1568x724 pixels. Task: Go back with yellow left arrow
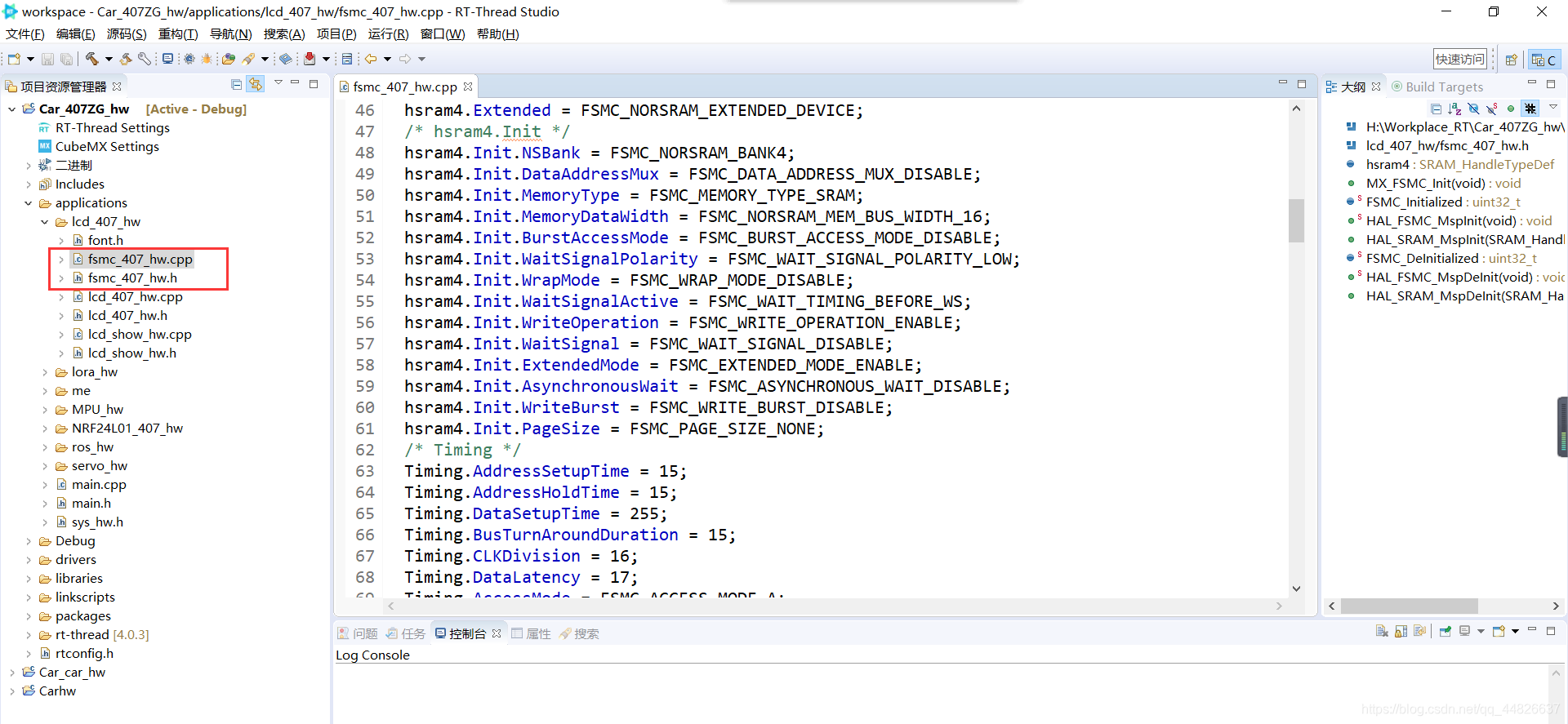(371, 59)
